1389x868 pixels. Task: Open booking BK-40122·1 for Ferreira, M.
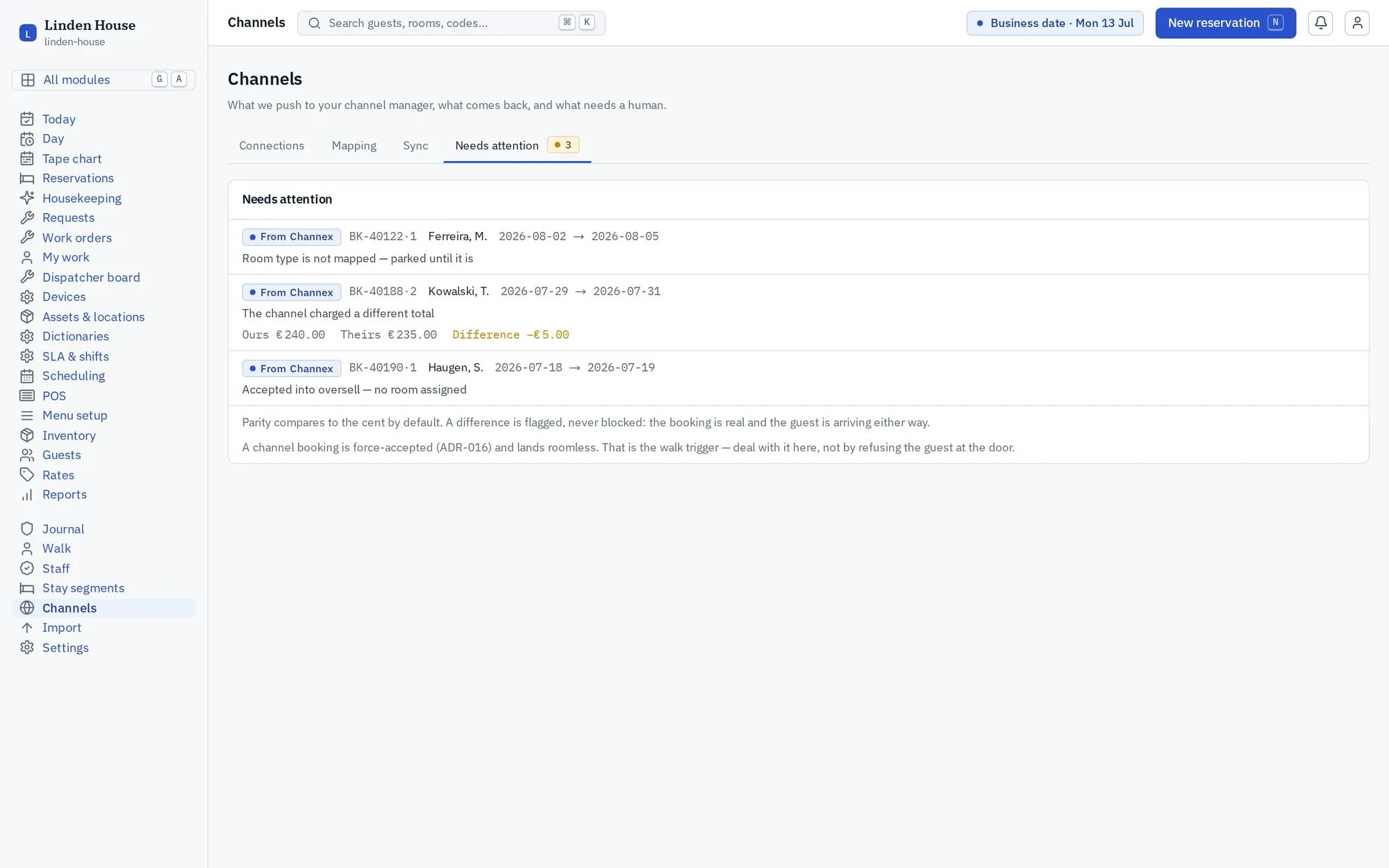coord(798,247)
